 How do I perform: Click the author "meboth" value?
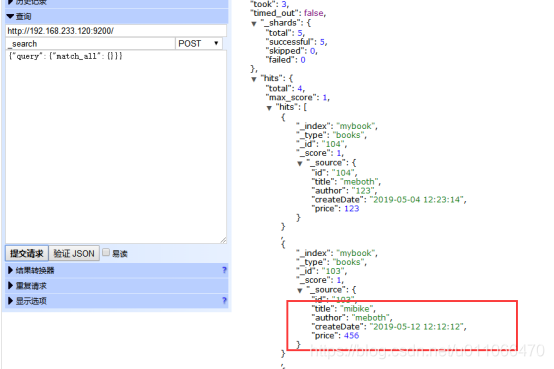371,318
